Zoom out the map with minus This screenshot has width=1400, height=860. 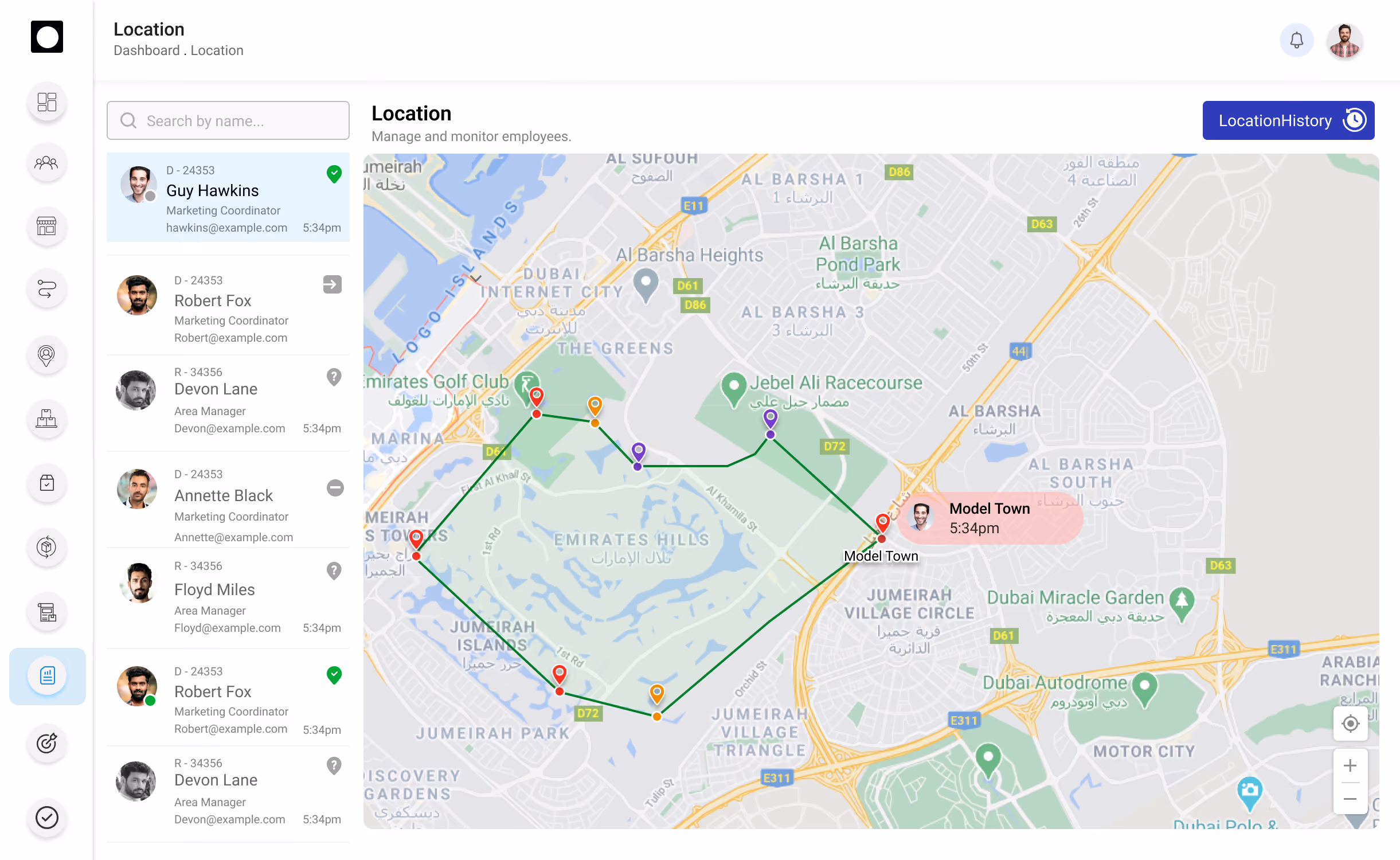coord(1350,799)
